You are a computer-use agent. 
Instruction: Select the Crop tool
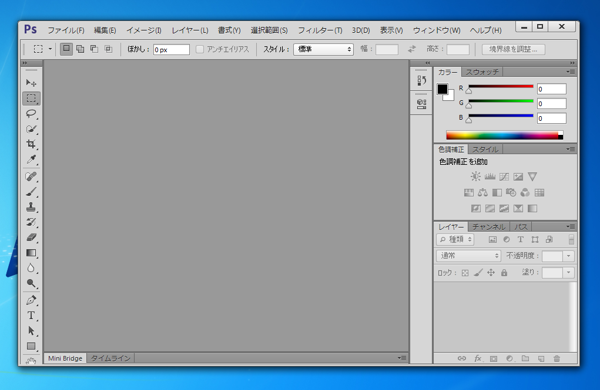31,144
